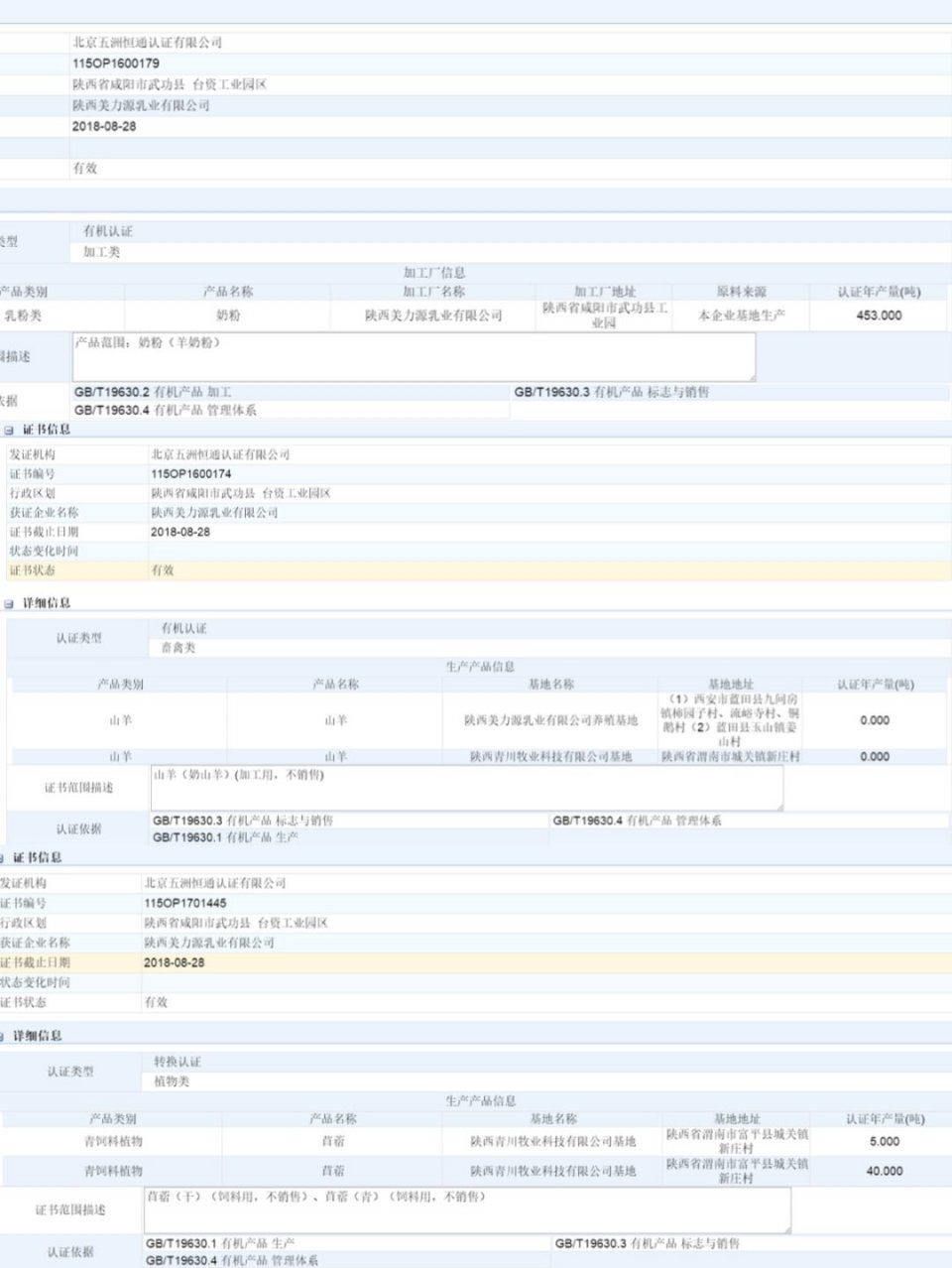Click 2018-08-28 below certificate 115OP1600174

tap(180, 533)
